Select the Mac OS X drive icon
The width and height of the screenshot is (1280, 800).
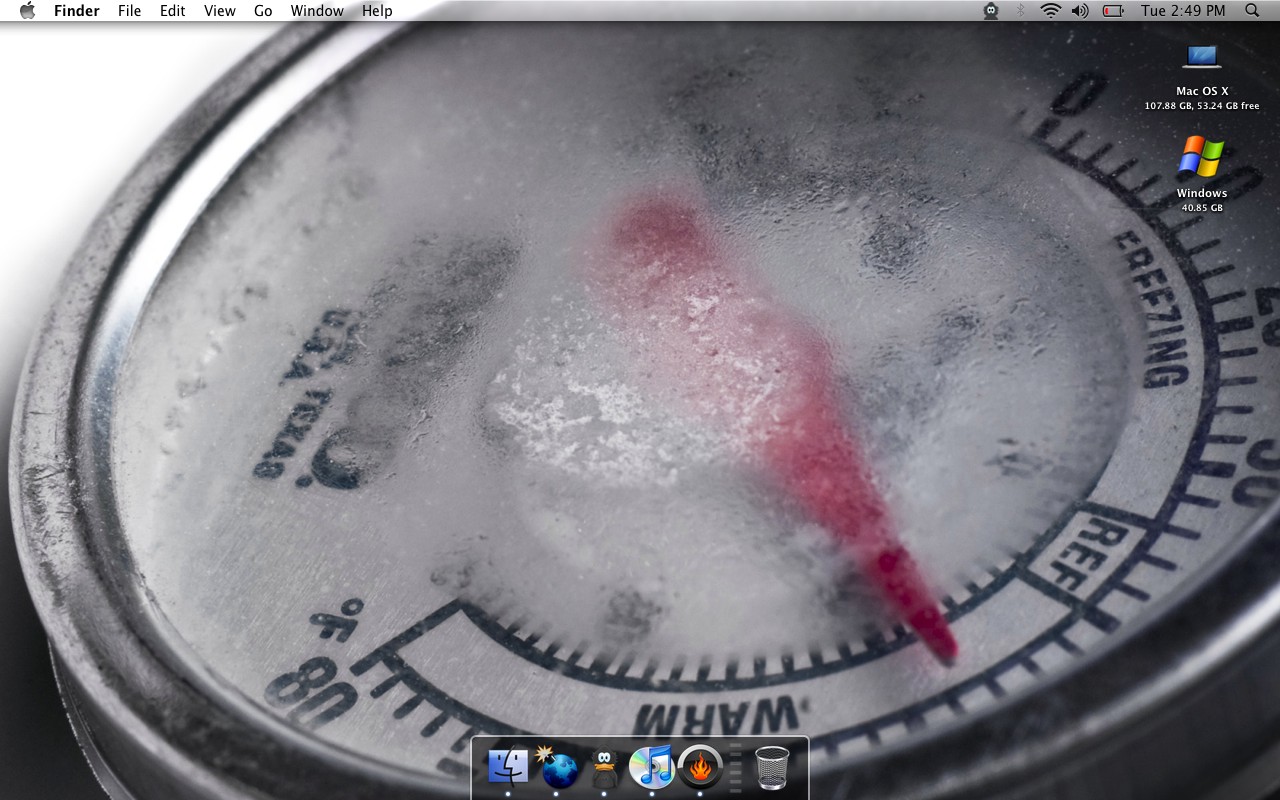[1201, 57]
